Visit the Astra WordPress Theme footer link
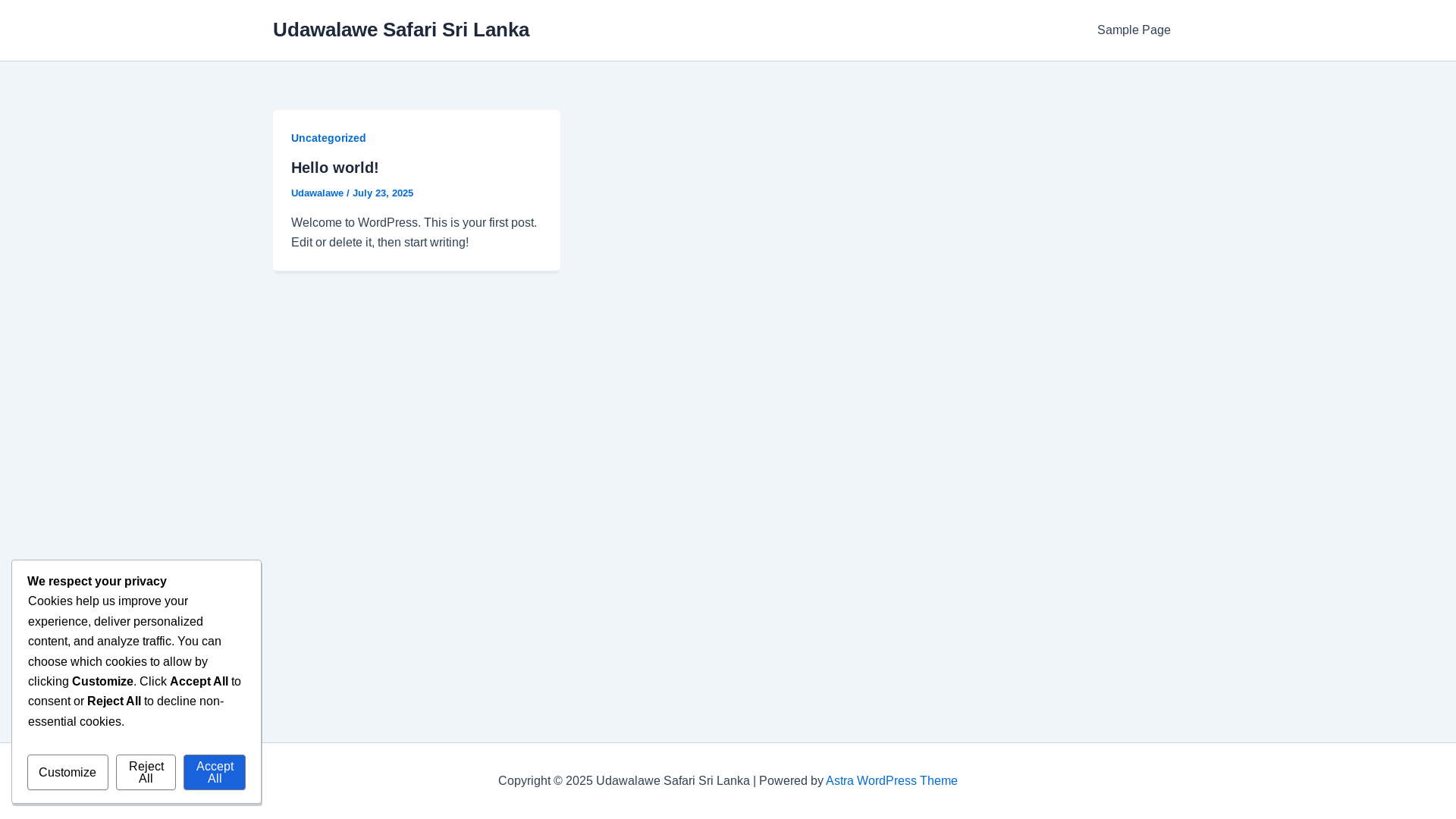The width and height of the screenshot is (1456, 819). (x=891, y=780)
